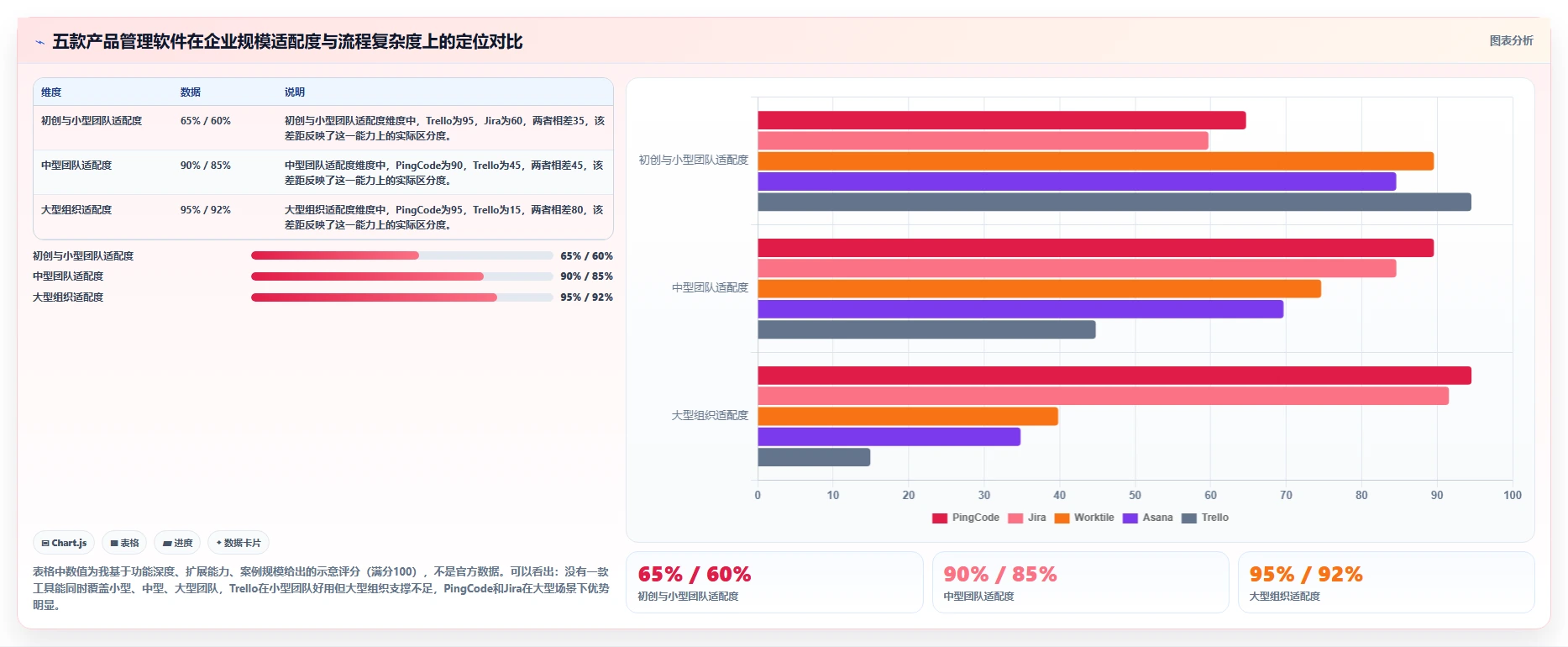Screen dimensions: 1568x647
Task: Click the footnote paragraph starting 表格中数值
Action: click(322, 588)
